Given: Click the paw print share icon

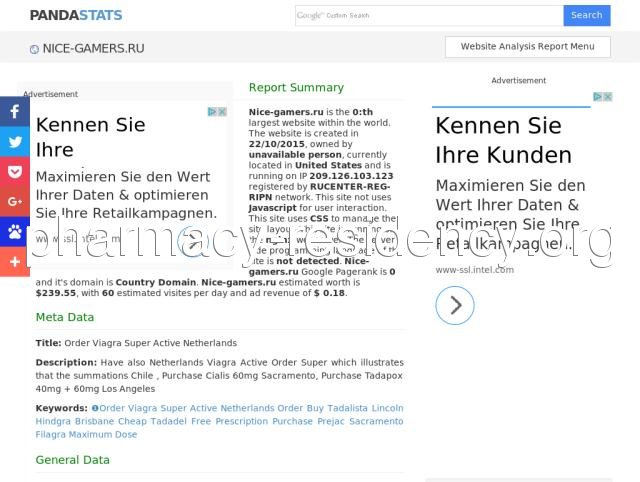Looking at the screenshot, I should pos(15,231).
